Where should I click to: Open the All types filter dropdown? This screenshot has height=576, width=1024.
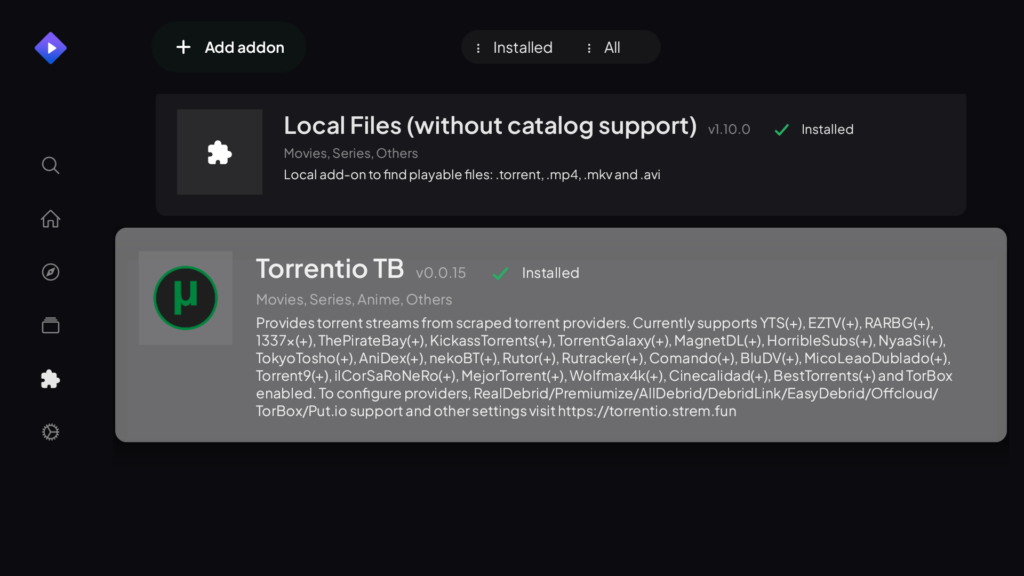[x=604, y=48]
